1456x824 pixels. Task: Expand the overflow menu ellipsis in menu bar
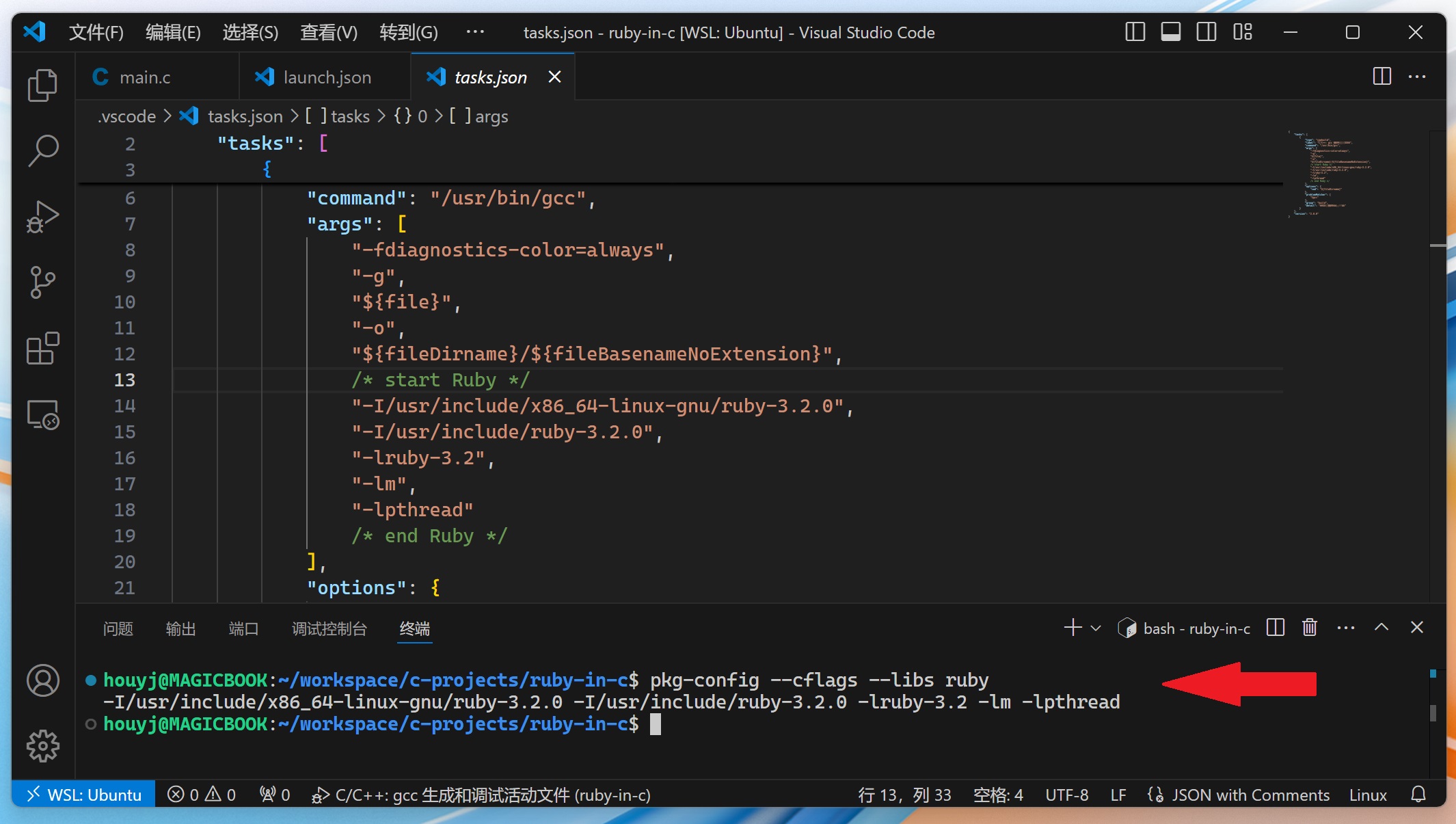[475, 32]
